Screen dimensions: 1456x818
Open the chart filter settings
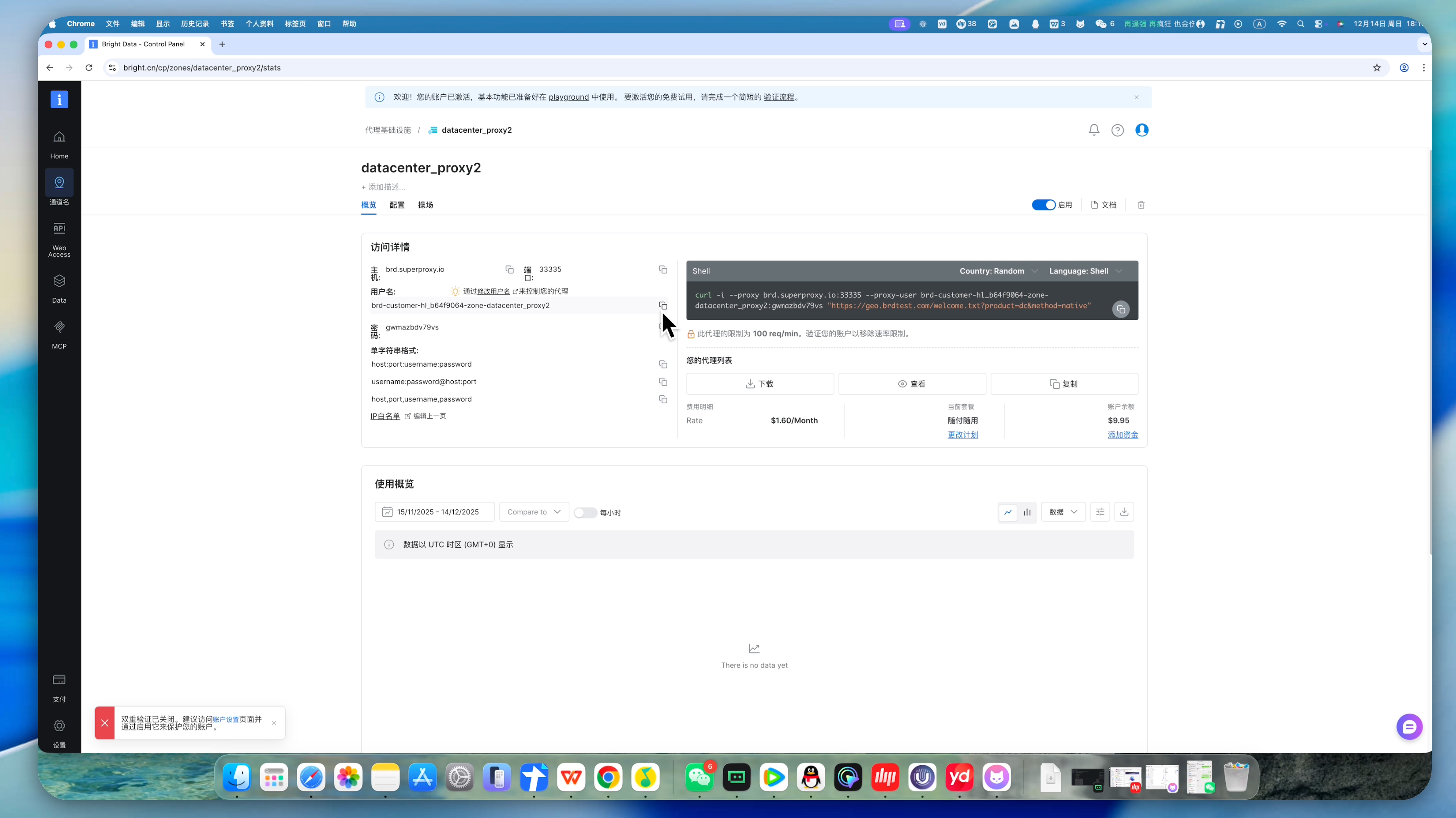[x=1099, y=512]
